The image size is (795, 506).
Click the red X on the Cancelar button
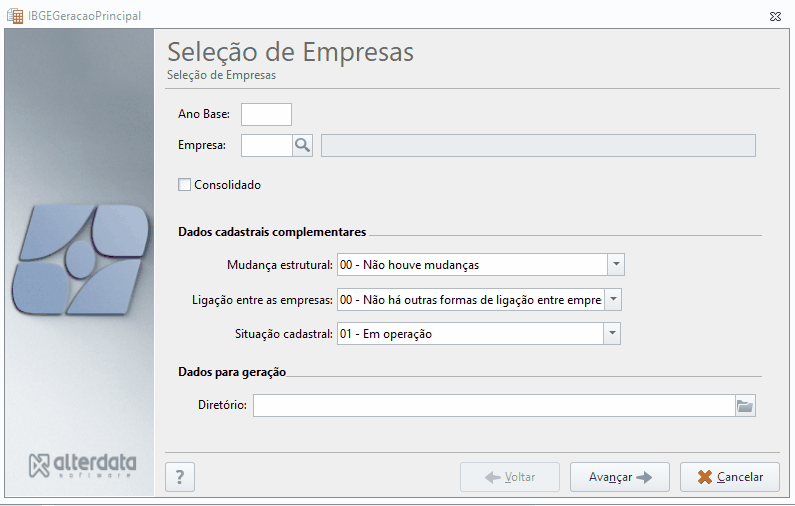(705, 477)
